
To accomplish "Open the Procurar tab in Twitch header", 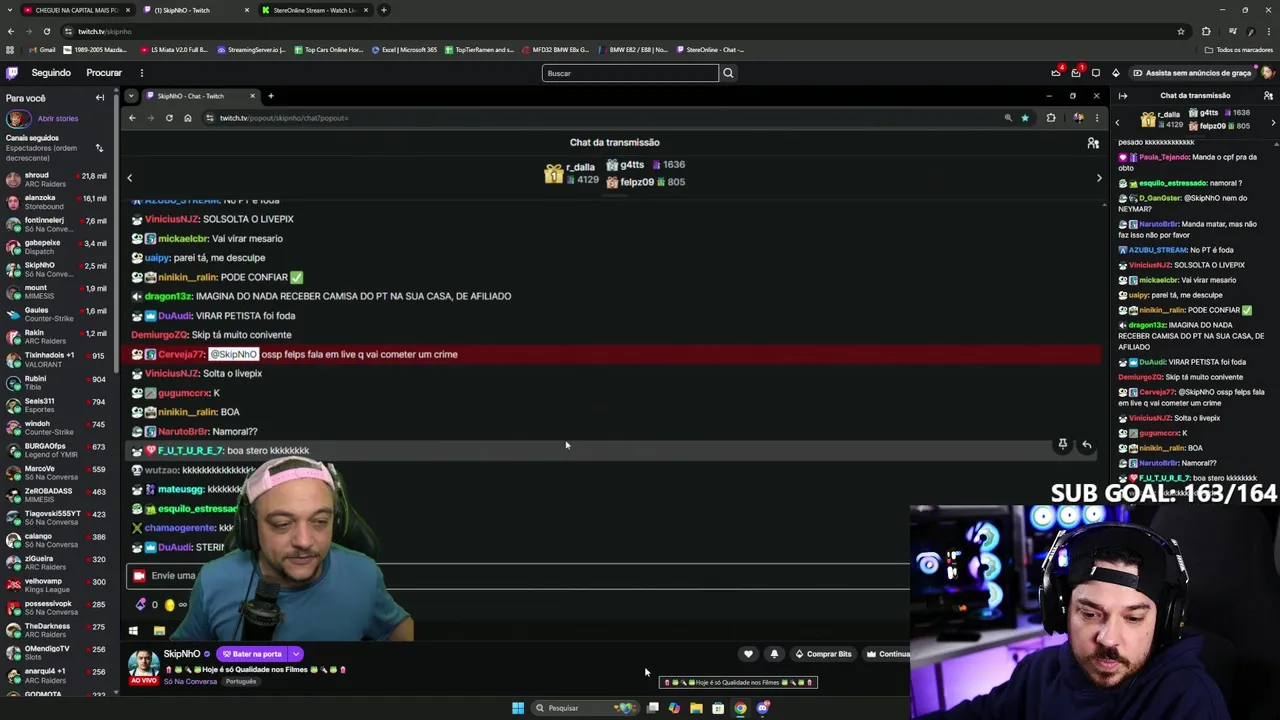I will coord(104,73).
